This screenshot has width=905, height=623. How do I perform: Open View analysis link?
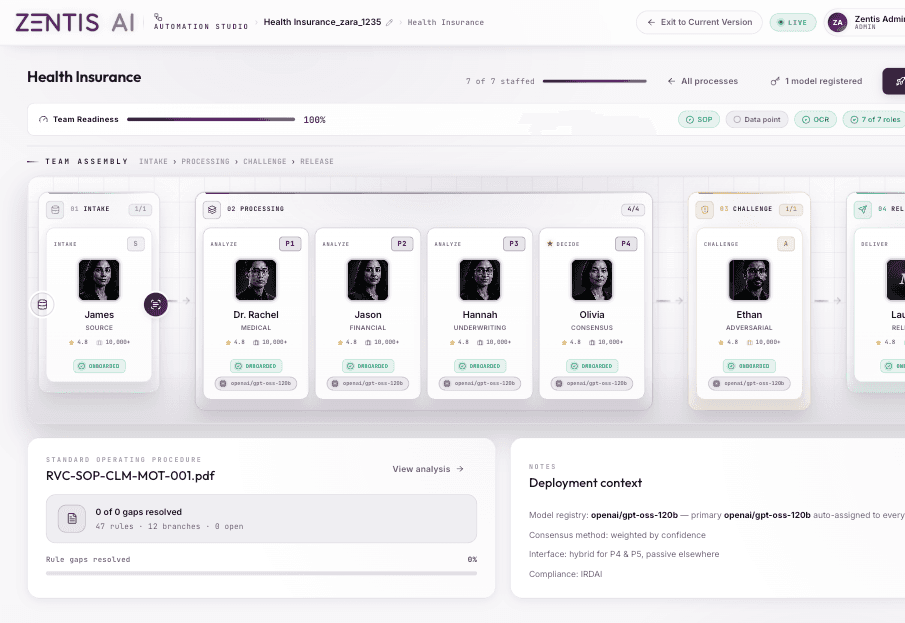(x=428, y=469)
